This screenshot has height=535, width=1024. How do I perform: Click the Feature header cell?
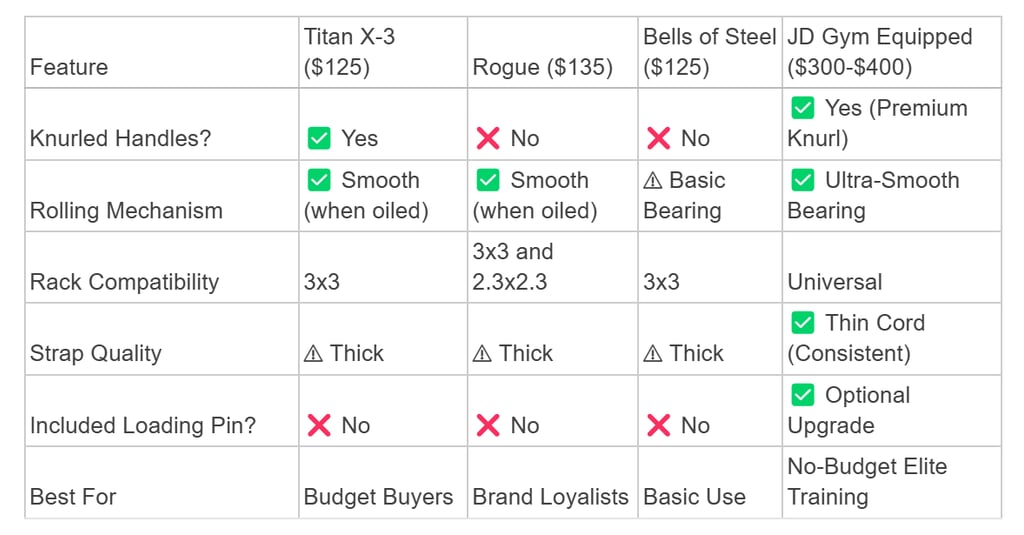69,68
